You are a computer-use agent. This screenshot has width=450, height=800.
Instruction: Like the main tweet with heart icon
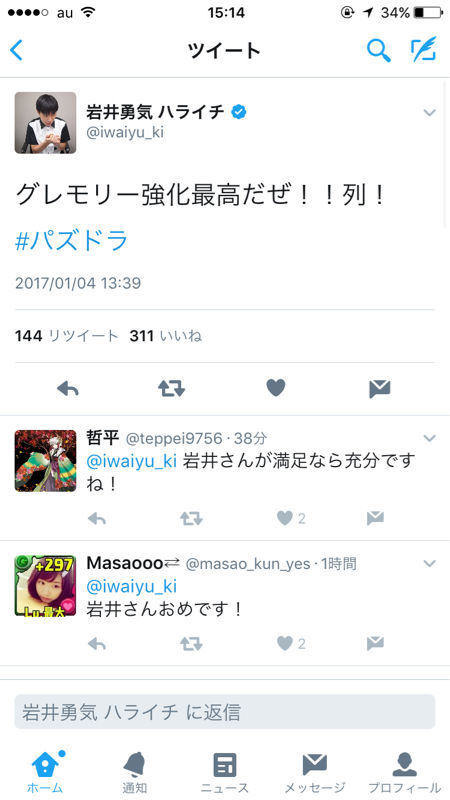(x=276, y=389)
